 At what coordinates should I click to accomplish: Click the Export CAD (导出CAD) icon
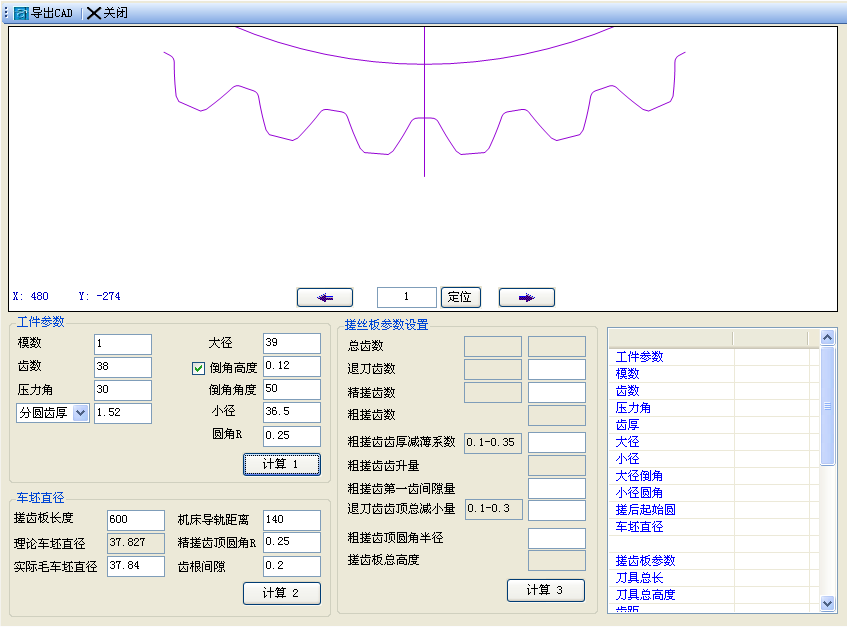(21, 14)
